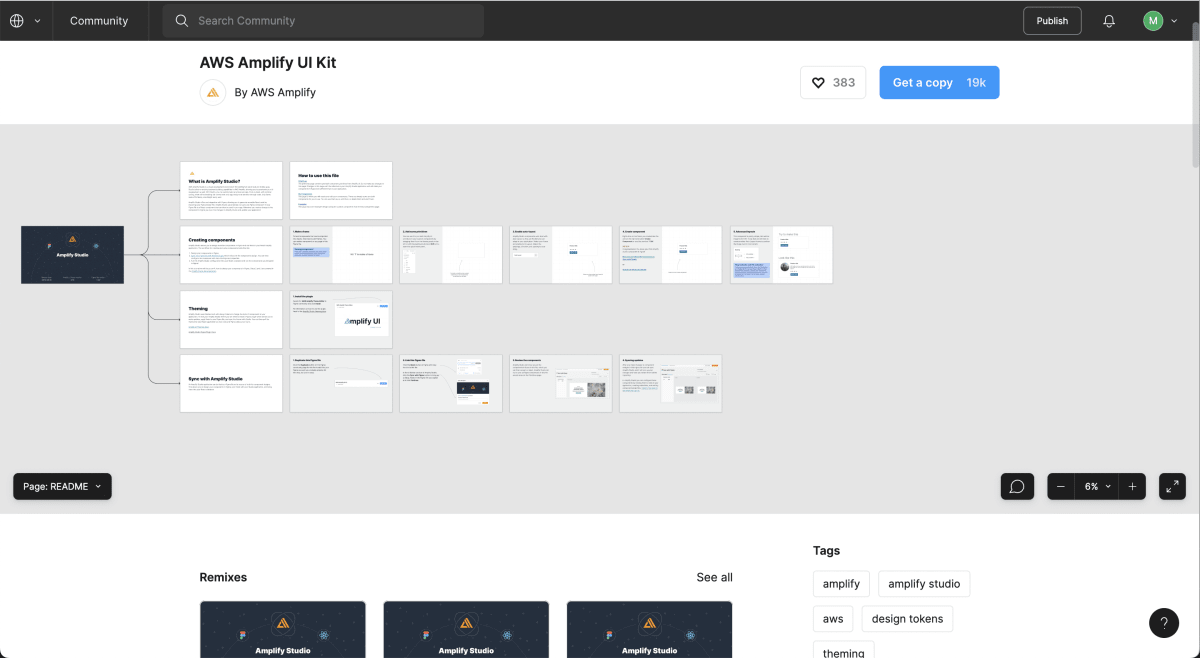Click the Tags heading
The width and height of the screenshot is (1200, 658).
coord(826,550)
